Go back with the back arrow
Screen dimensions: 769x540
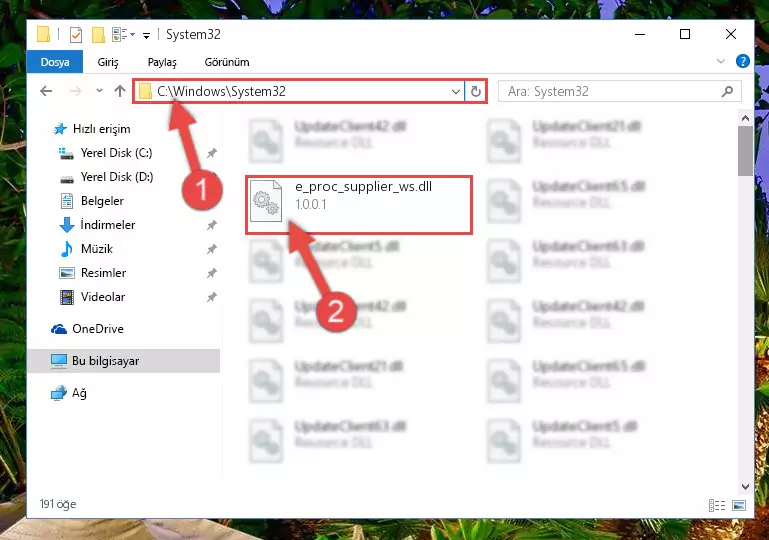(46, 91)
